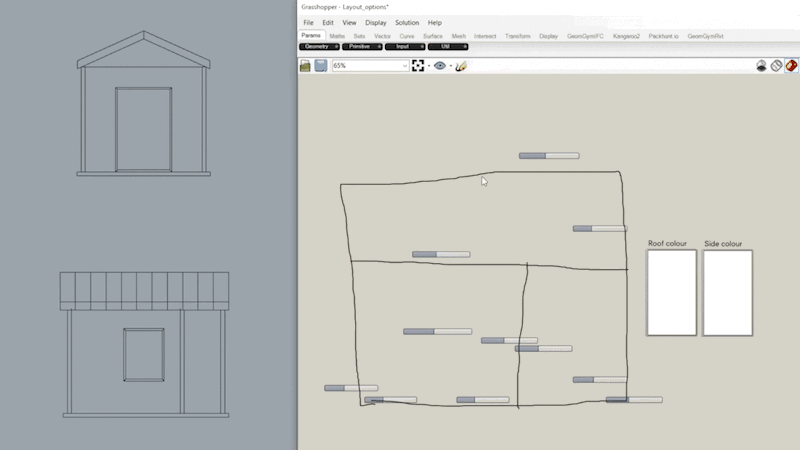
Task: Switch to the Kangaroo2 tab
Action: click(x=626, y=36)
